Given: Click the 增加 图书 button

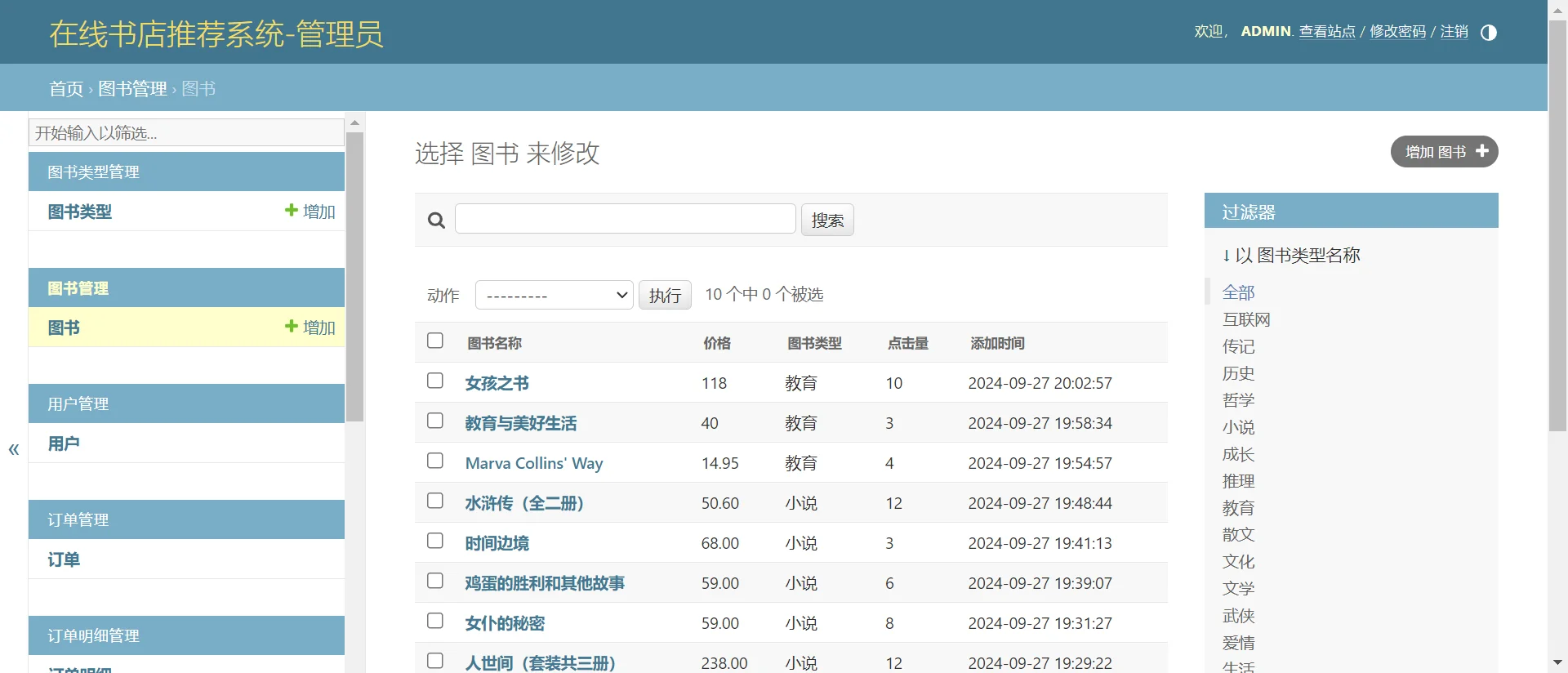Looking at the screenshot, I should click(x=1444, y=152).
